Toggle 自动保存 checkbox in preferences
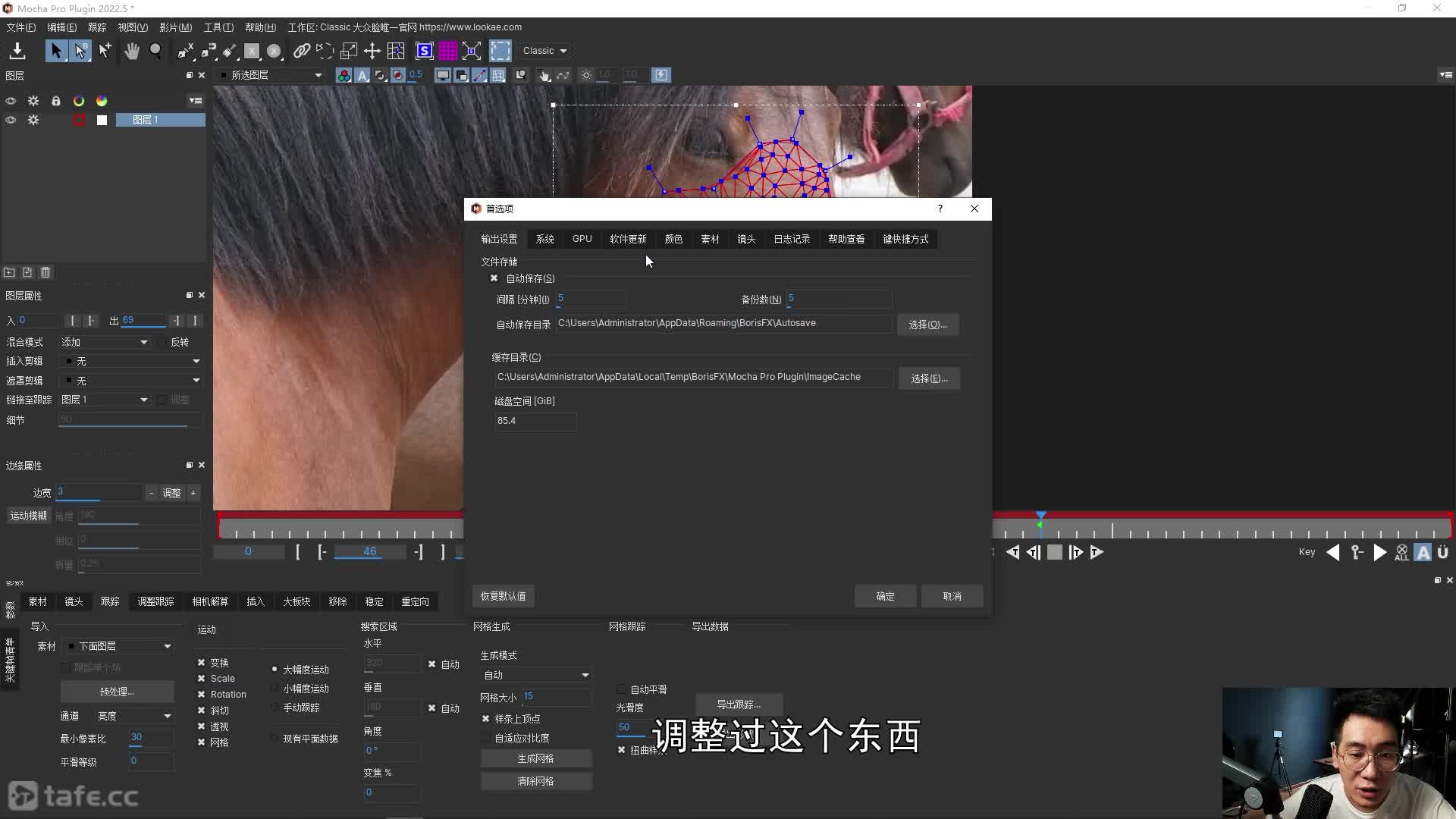The height and width of the screenshot is (819, 1456). click(494, 278)
